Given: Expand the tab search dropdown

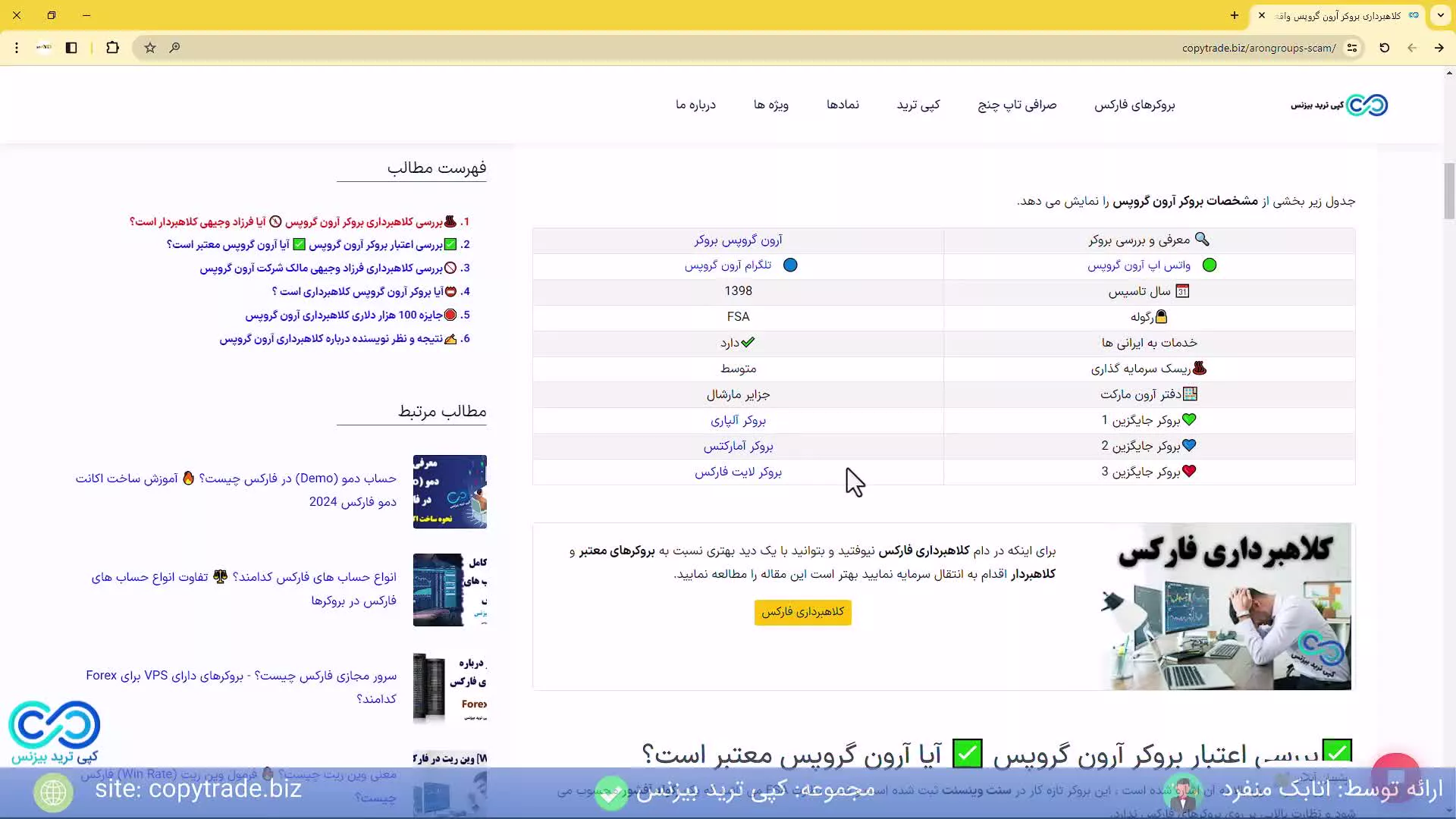Looking at the screenshot, I should coord(1441,15).
